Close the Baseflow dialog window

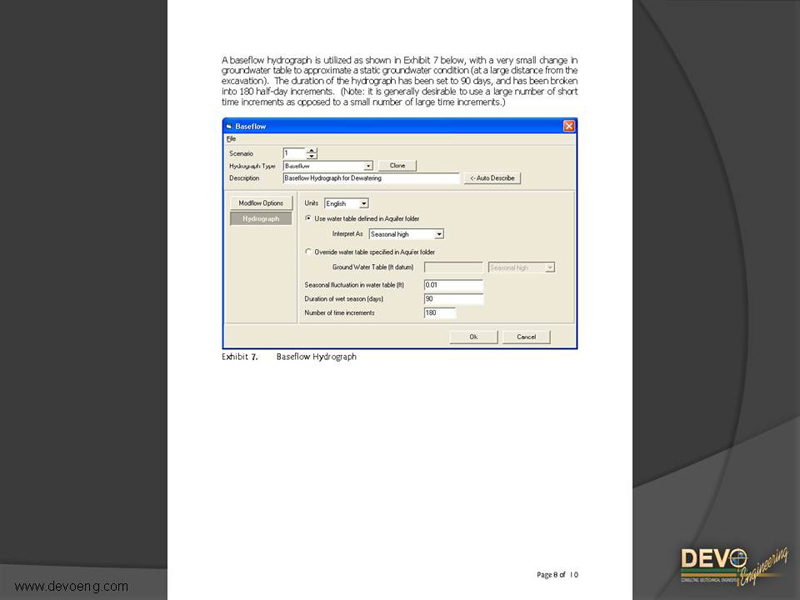point(569,126)
